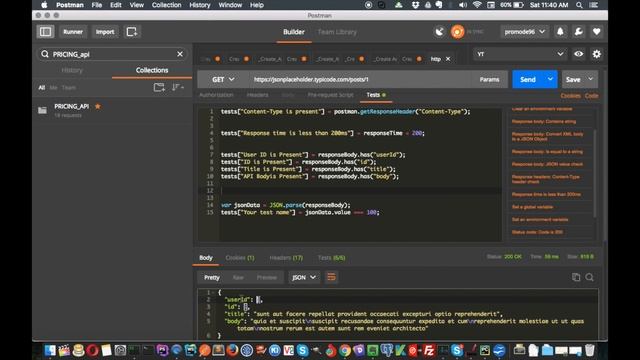Open the wrench settings icon
Image resolution: width=640 pixels, height=360 pixels.
pos(578,31)
